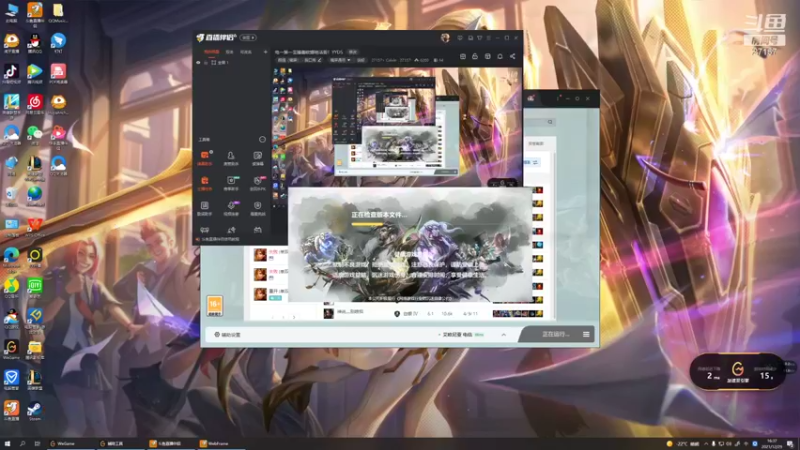
Task: Click the share icon in streaming toolbar
Action: point(513,56)
